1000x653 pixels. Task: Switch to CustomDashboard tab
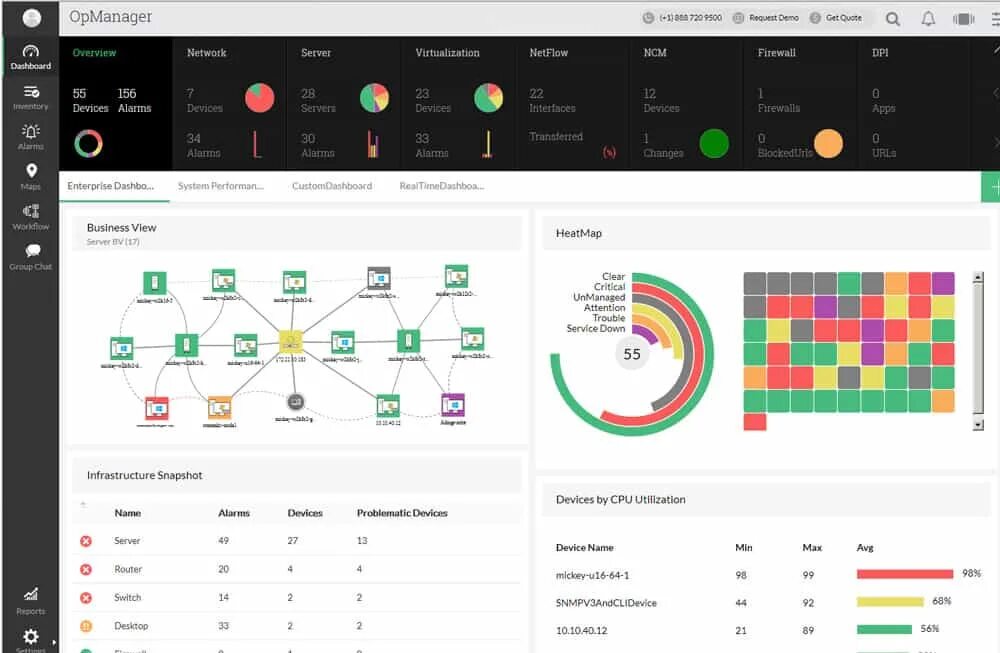click(332, 186)
